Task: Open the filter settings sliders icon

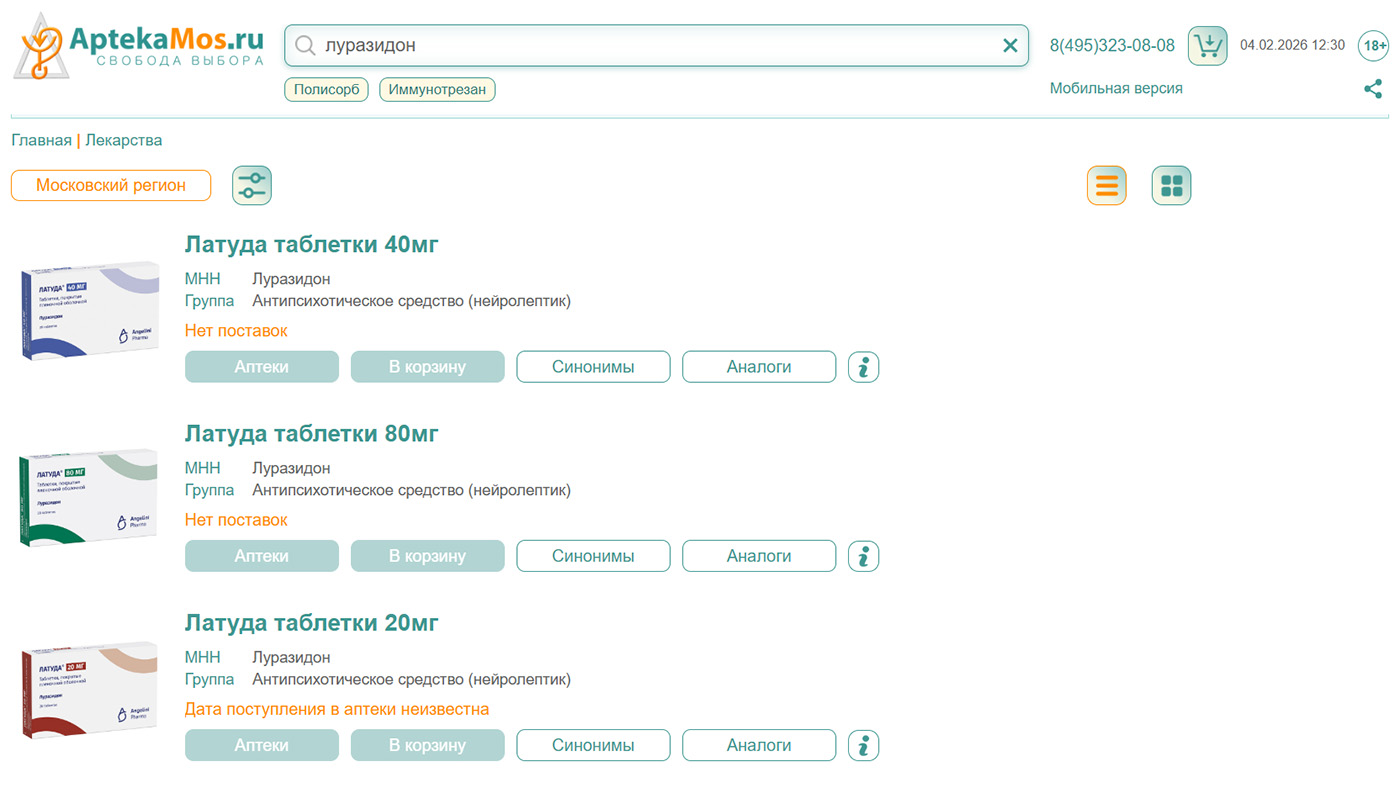Action: point(252,186)
